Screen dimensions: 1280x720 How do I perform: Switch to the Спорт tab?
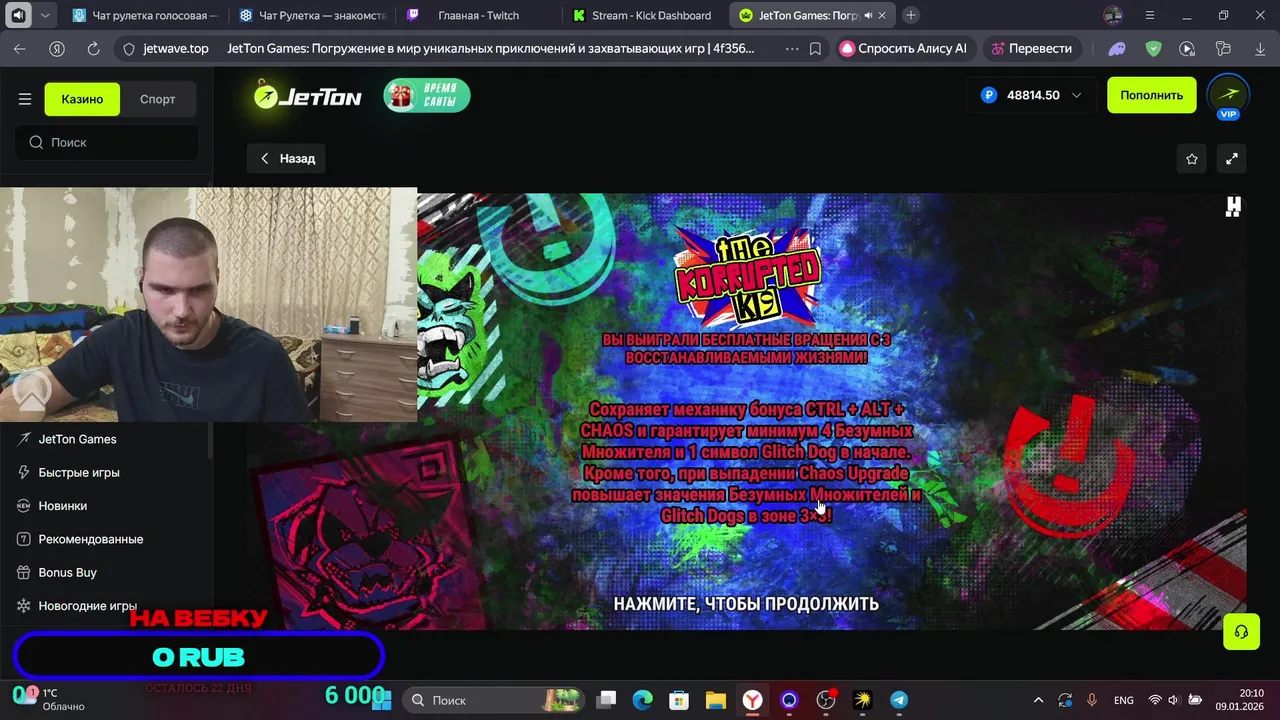coord(157,99)
